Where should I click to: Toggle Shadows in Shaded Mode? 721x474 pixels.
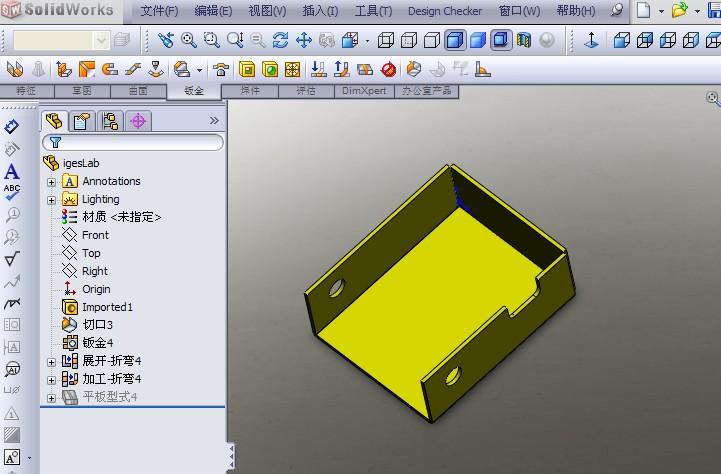click(x=501, y=40)
